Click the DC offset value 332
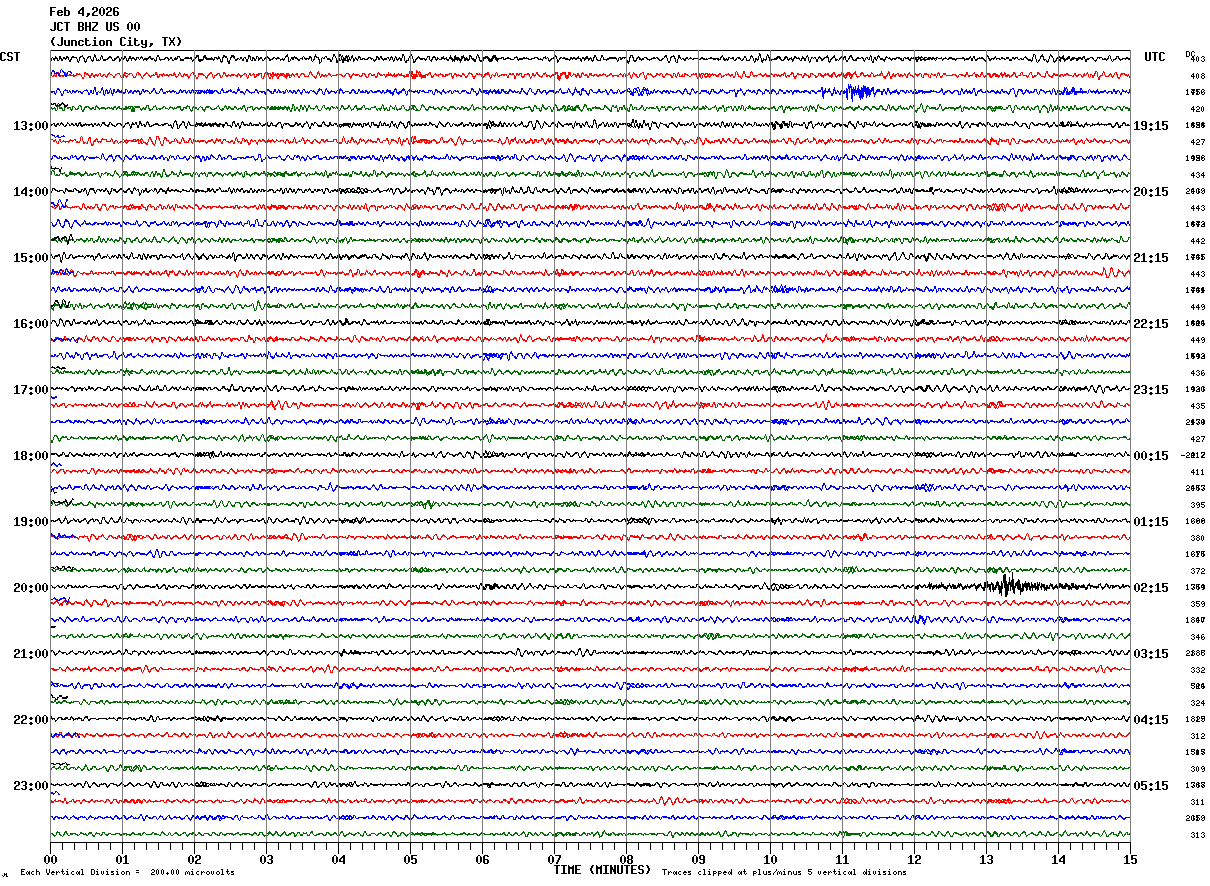Image resolution: width=1210 pixels, height=886 pixels. (x=1197, y=670)
